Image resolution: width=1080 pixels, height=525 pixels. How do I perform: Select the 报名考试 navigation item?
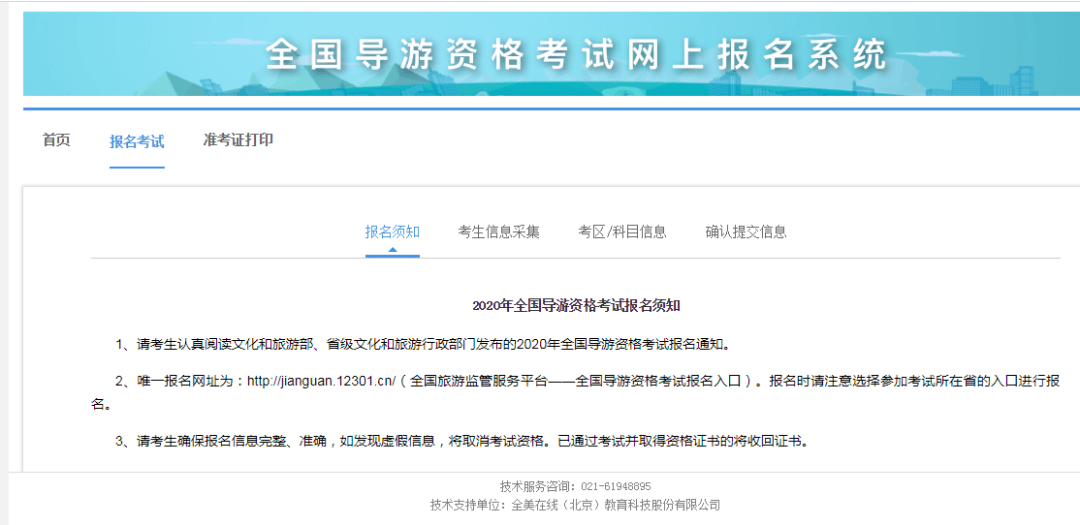(137, 142)
